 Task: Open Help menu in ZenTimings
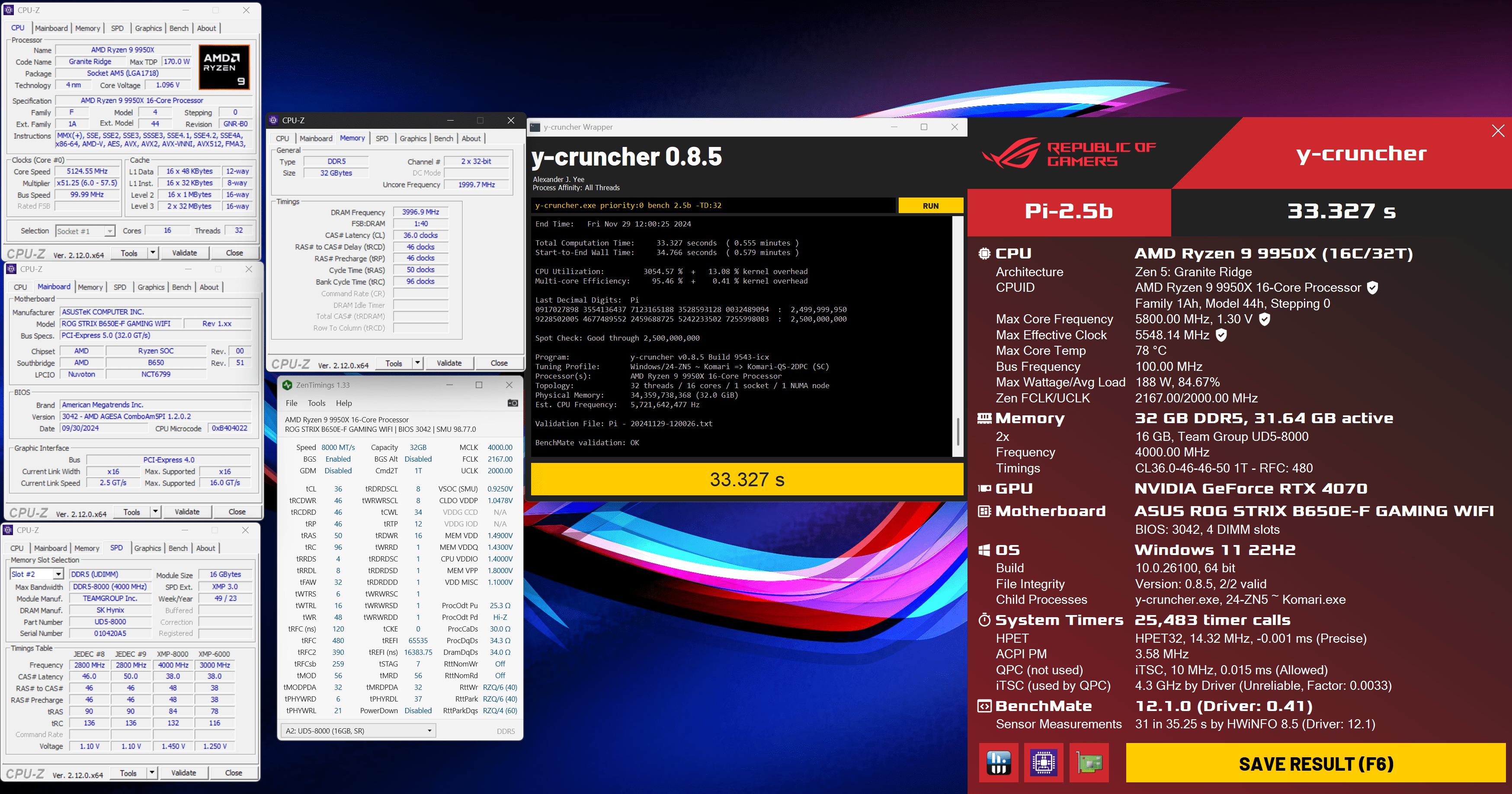tap(344, 403)
